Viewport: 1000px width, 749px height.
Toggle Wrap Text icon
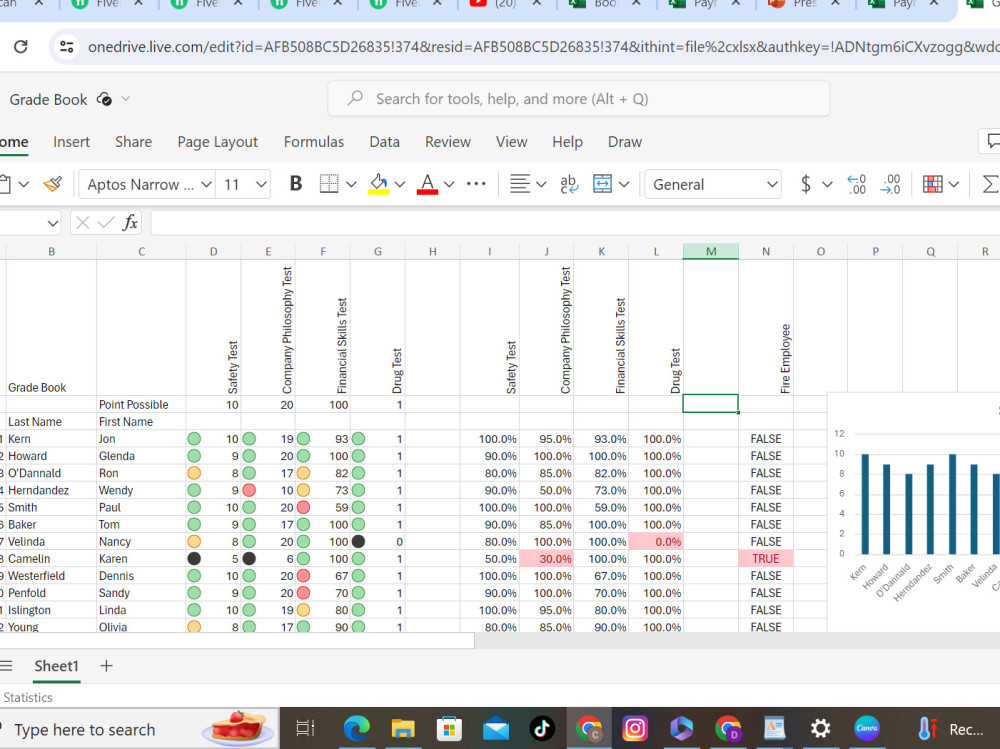[569, 184]
